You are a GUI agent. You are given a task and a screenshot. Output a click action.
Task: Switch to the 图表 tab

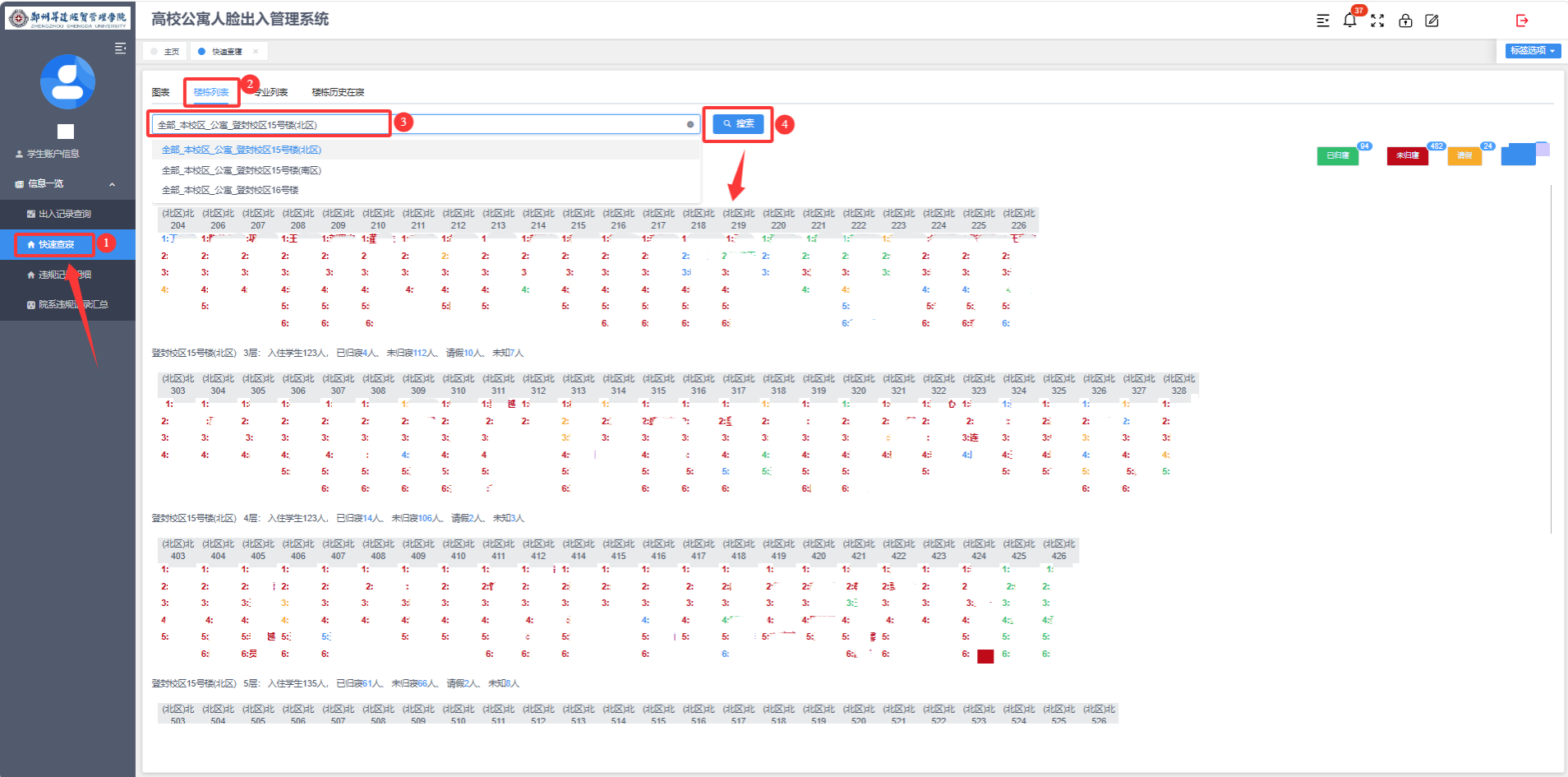click(x=161, y=92)
